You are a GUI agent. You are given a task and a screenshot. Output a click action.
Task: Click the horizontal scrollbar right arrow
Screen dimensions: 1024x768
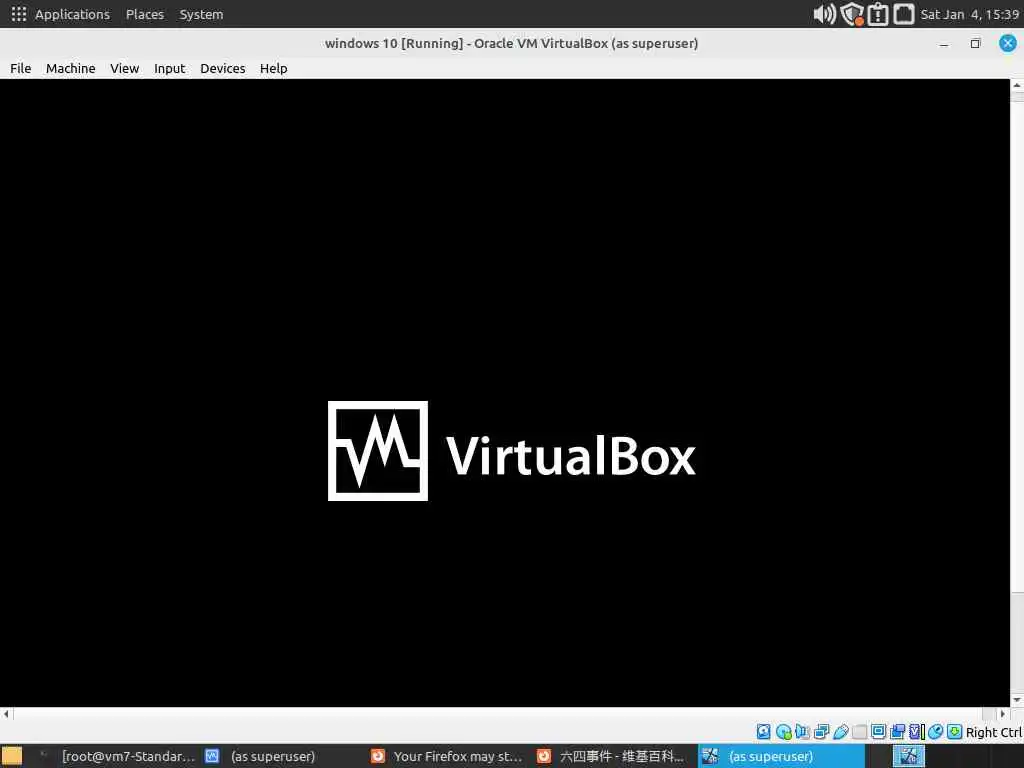tap(1003, 714)
